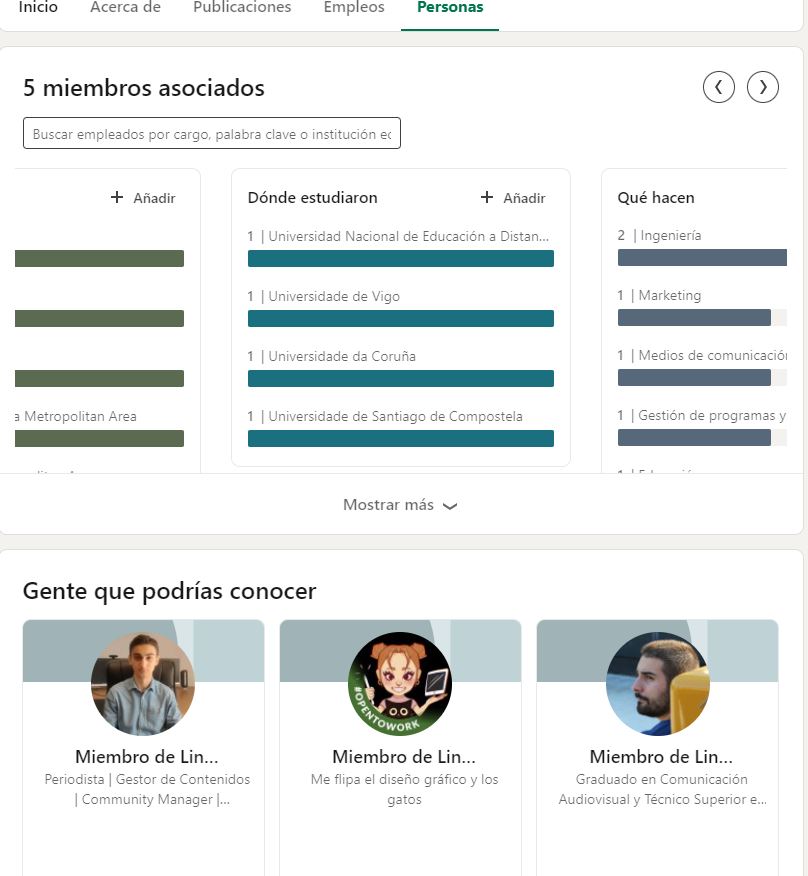The image size is (808, 876).
Task: Switch to the Inicio tab
Action: [x=38, y=8]
